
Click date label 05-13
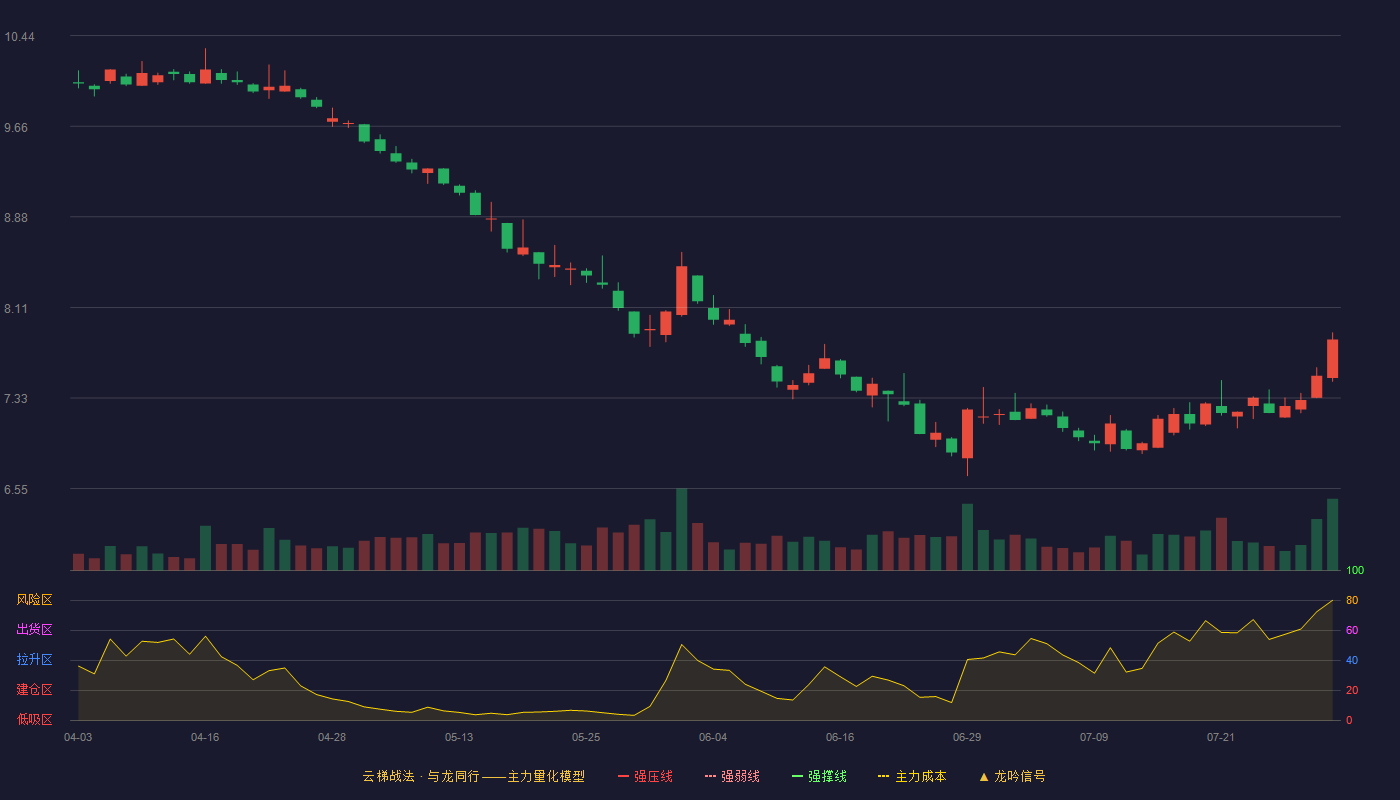(x=459, y=737)
